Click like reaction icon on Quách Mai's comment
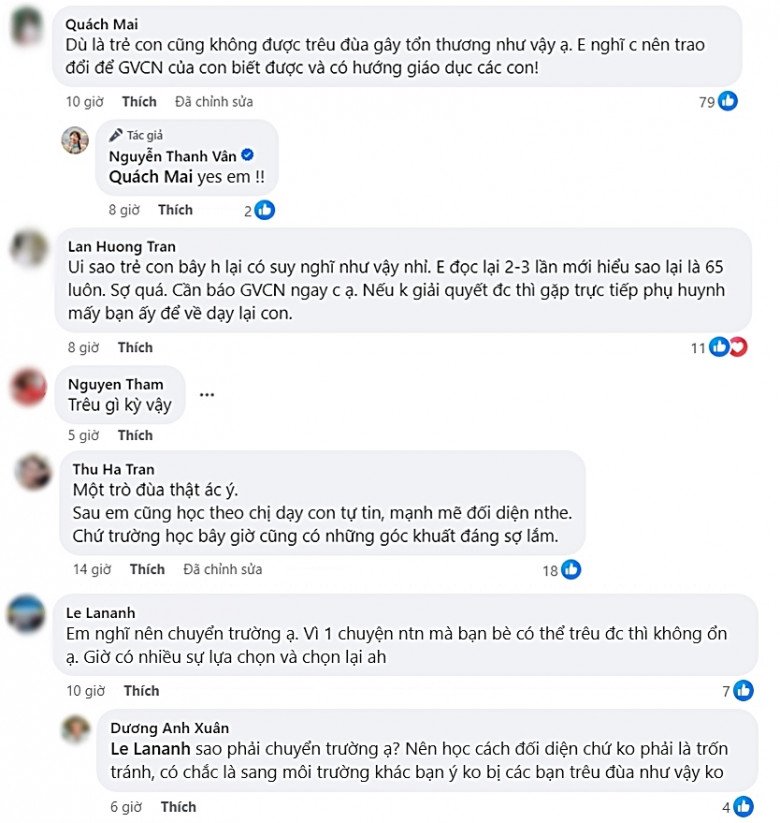This screenshot has height=823, width=780. (728, 101)
